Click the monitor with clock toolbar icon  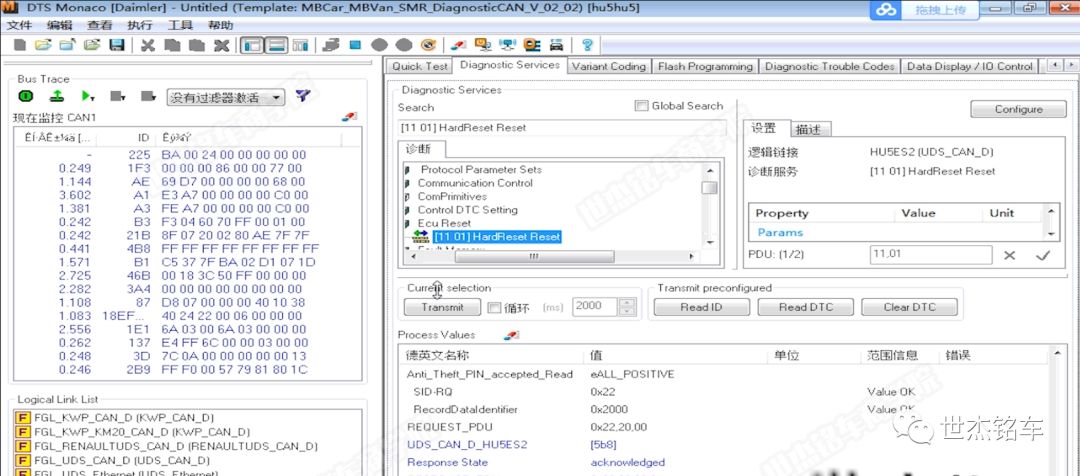pos(484,45)
